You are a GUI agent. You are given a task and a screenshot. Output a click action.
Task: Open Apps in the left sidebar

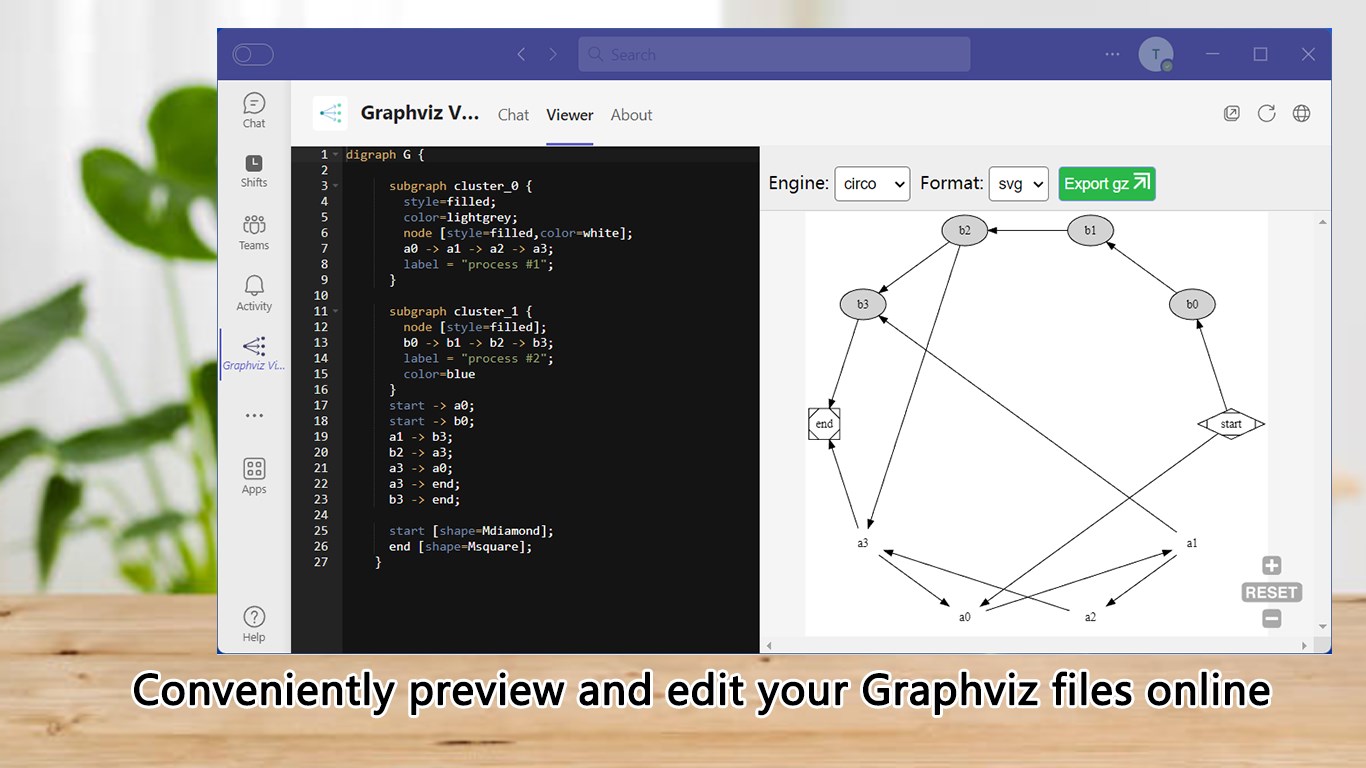pyautogui.click(x=254, y=476)
